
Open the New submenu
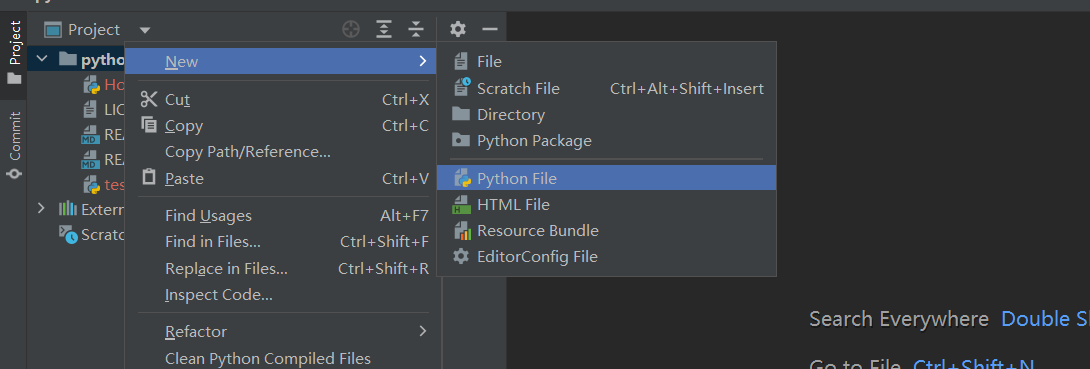[x=281, y=61]
